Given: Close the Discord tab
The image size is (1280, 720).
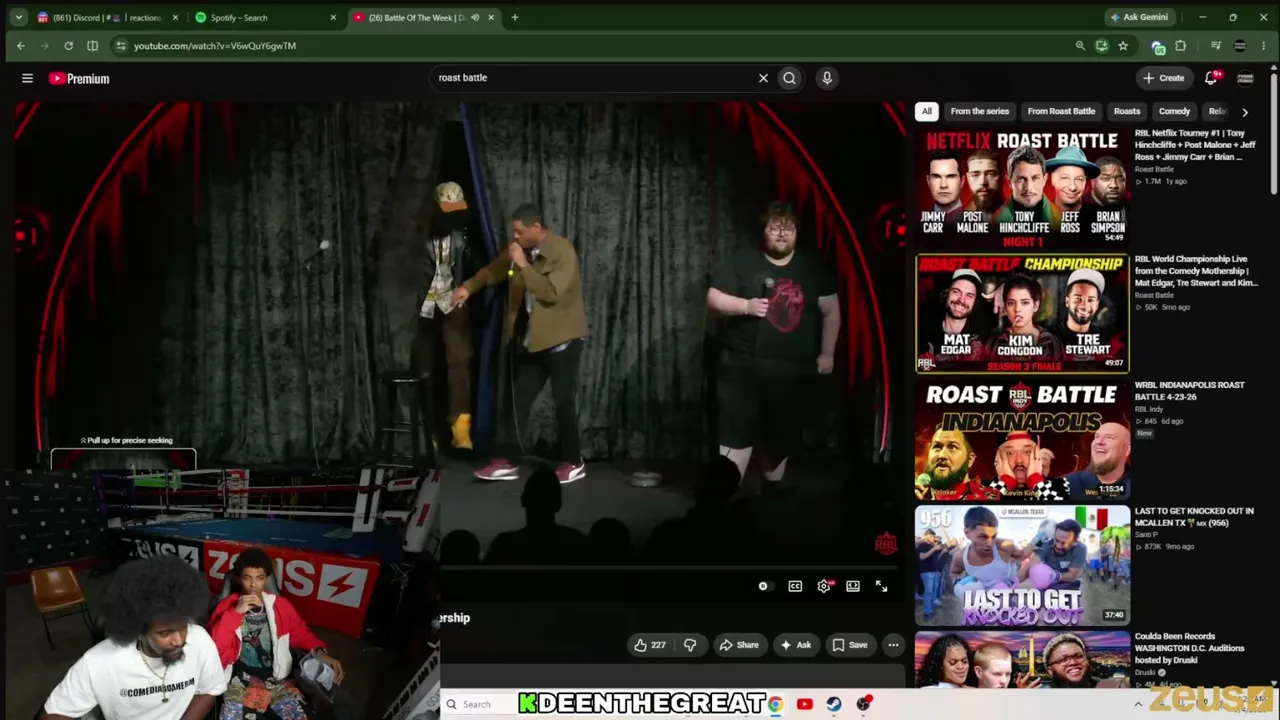Looking at the screenshot, I should coord(174,17).
